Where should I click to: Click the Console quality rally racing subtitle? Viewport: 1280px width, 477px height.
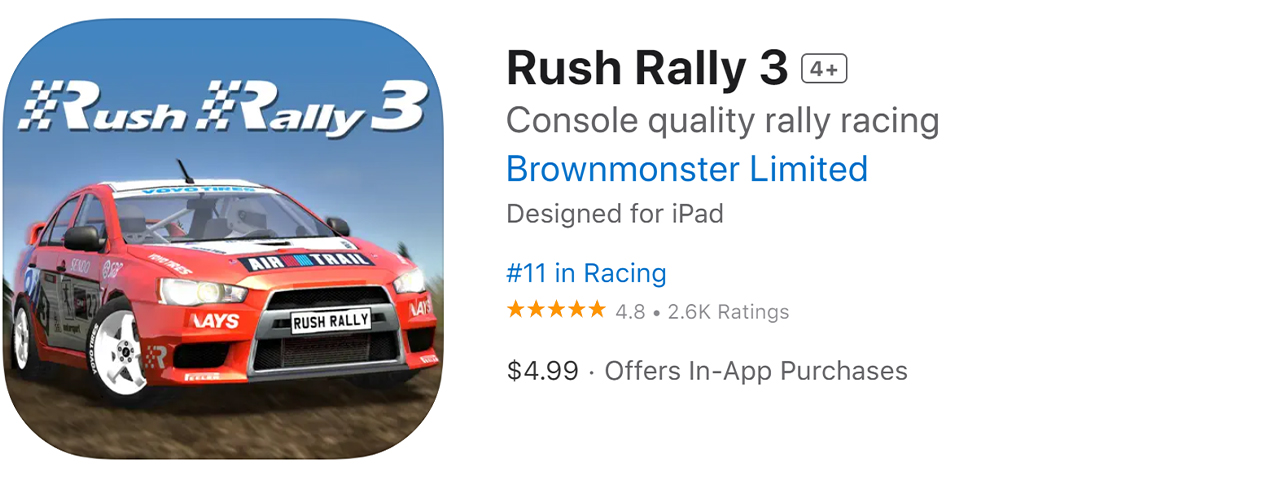[722, 121]
